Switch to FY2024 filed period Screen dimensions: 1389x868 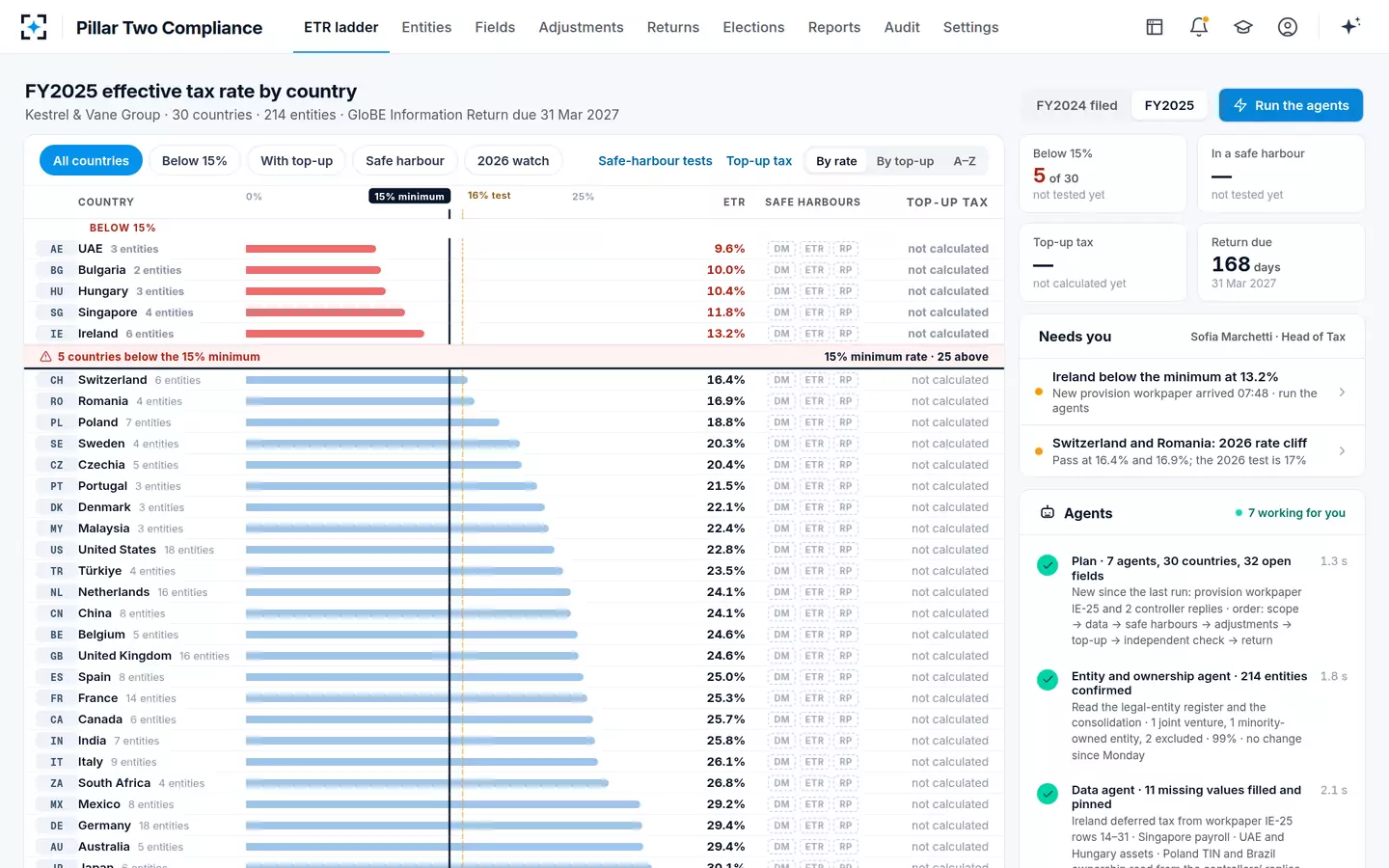click(1076, 105)
